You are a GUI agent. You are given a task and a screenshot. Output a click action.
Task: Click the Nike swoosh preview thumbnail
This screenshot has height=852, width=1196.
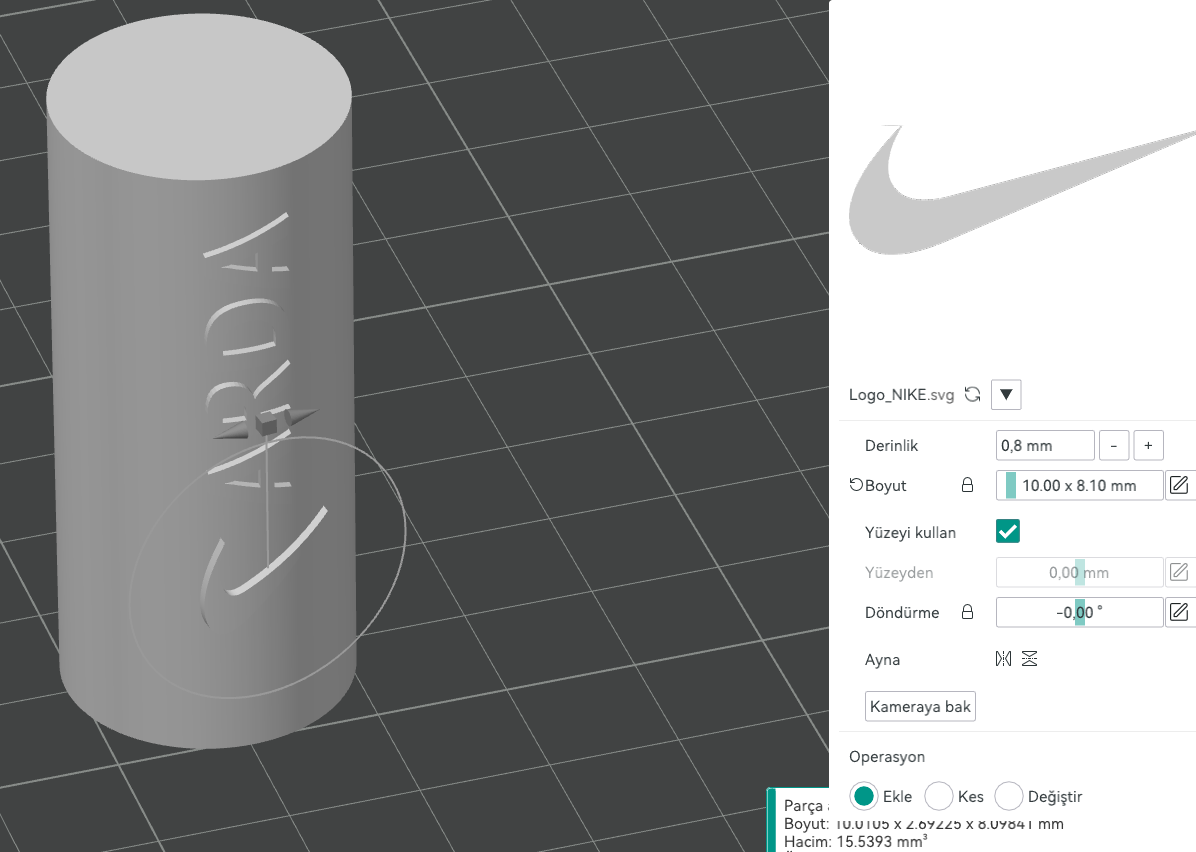click(x=1020, y=192)
